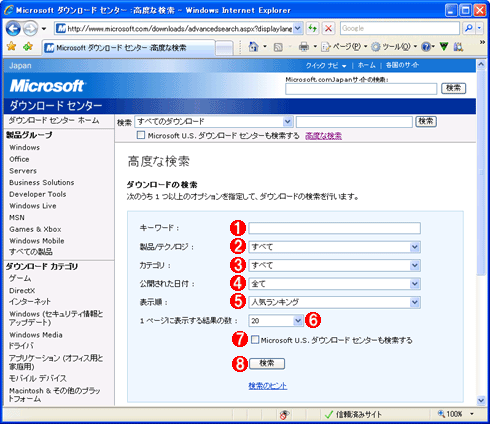This screenshot has height=424, width=490.
Task: Click 検索 button beside download search box
Action: click(426, 121)
